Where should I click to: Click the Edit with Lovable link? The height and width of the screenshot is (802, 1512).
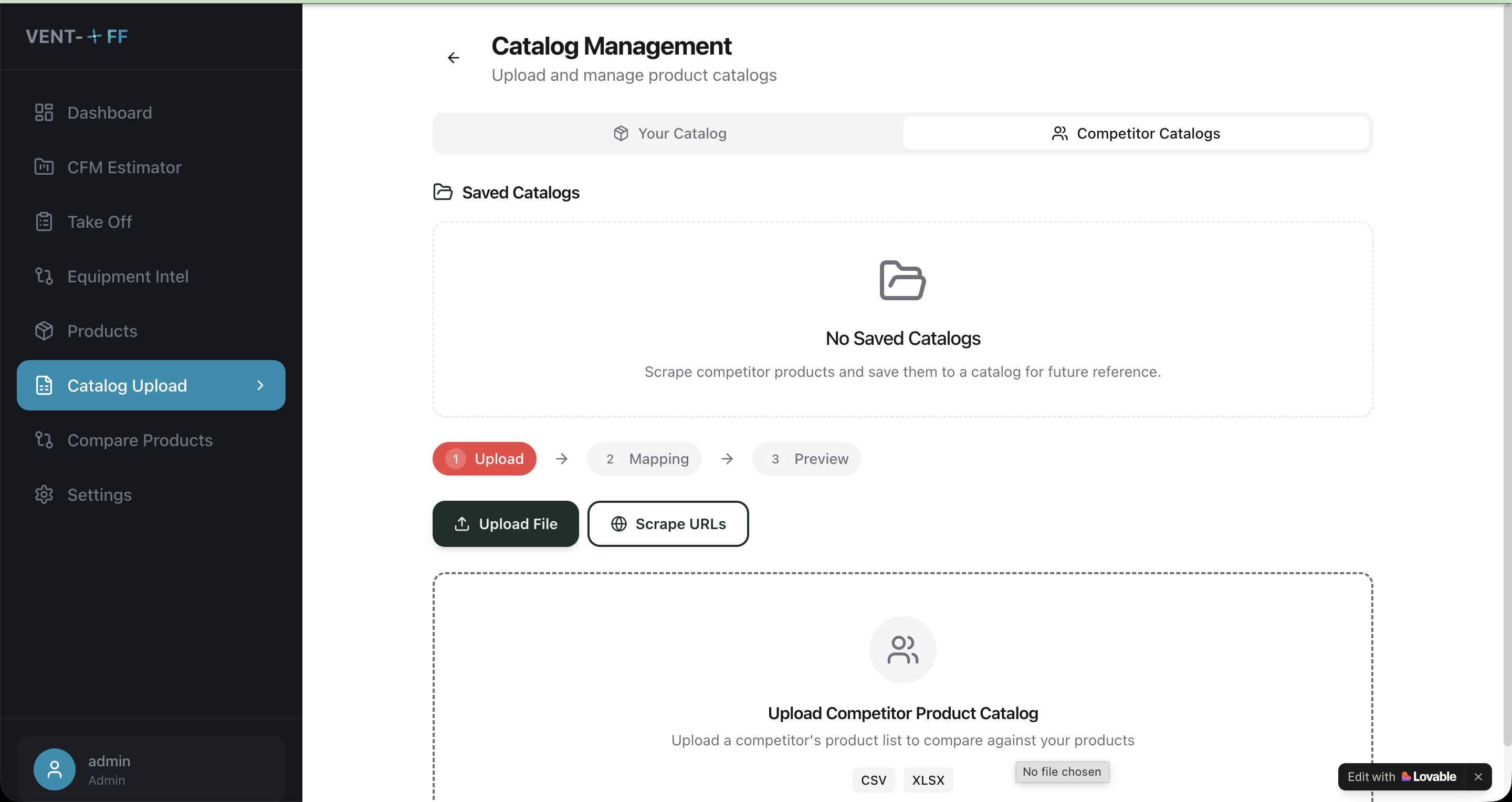tap(1402, 777)
